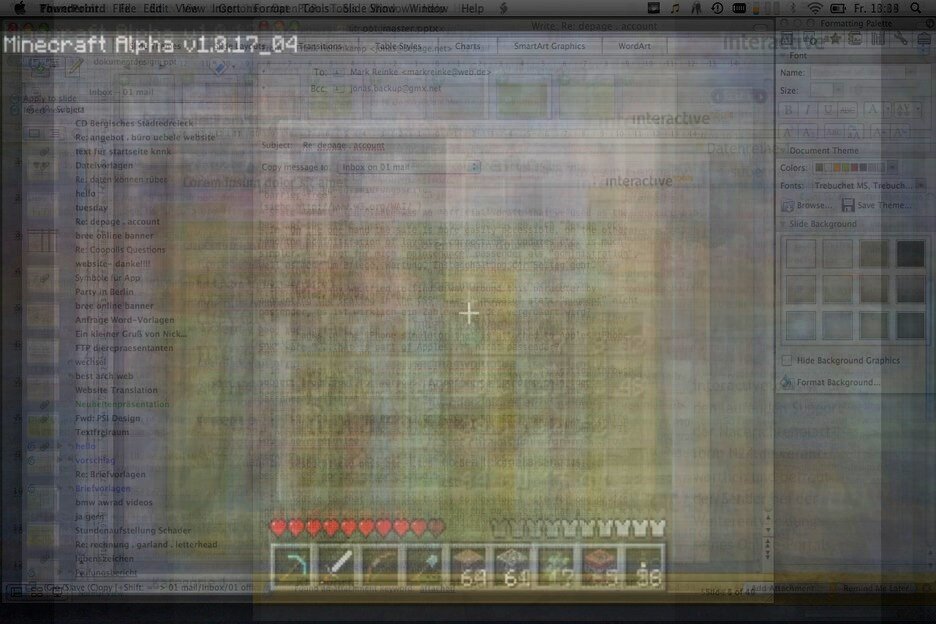The image size is (936, 624).
Task: Select the sword in the Minecraft hotbar
Action: (336, 567)
